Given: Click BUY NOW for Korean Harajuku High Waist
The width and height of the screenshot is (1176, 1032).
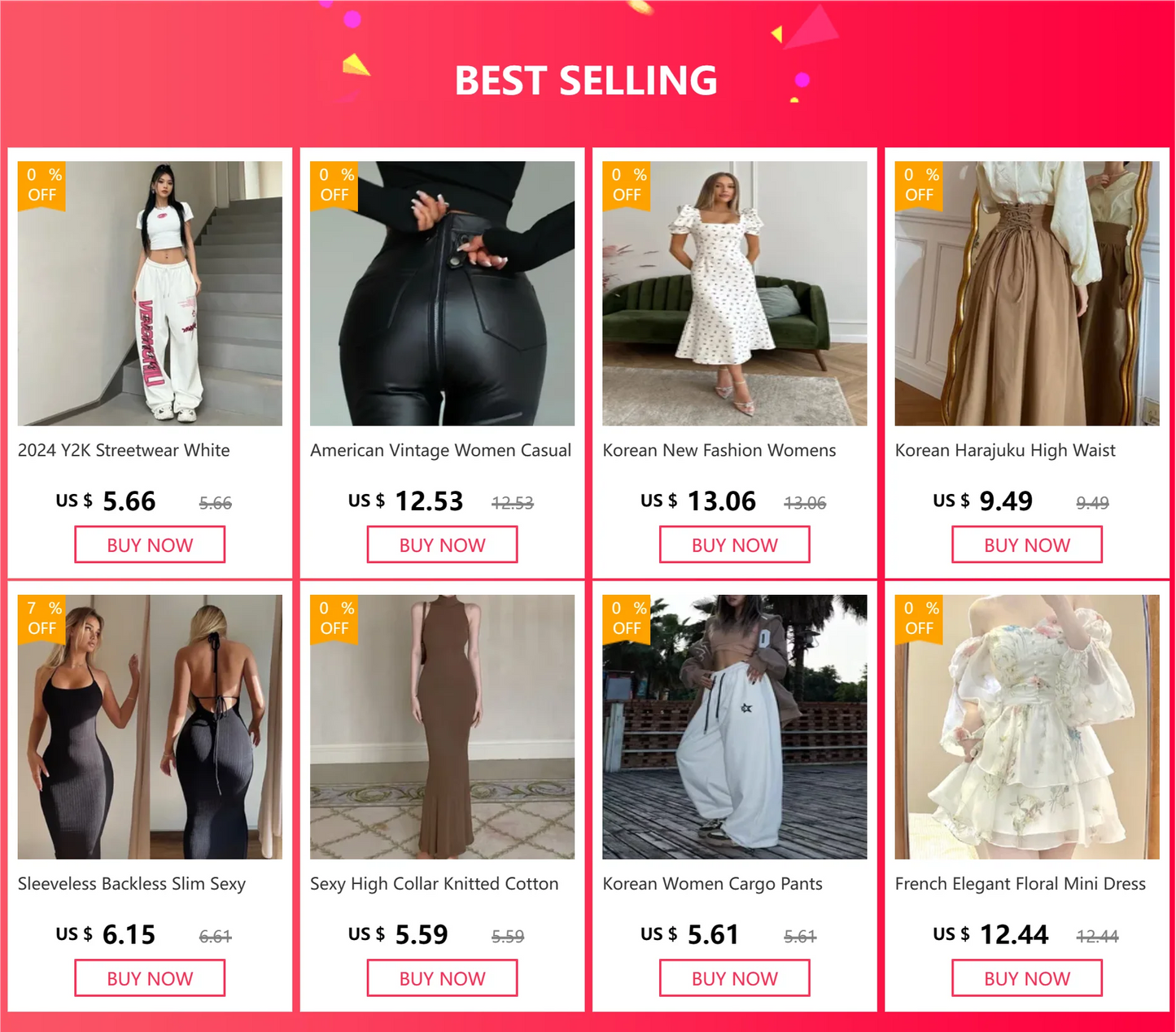Looking at the screenshot, I should [1027, 544].
